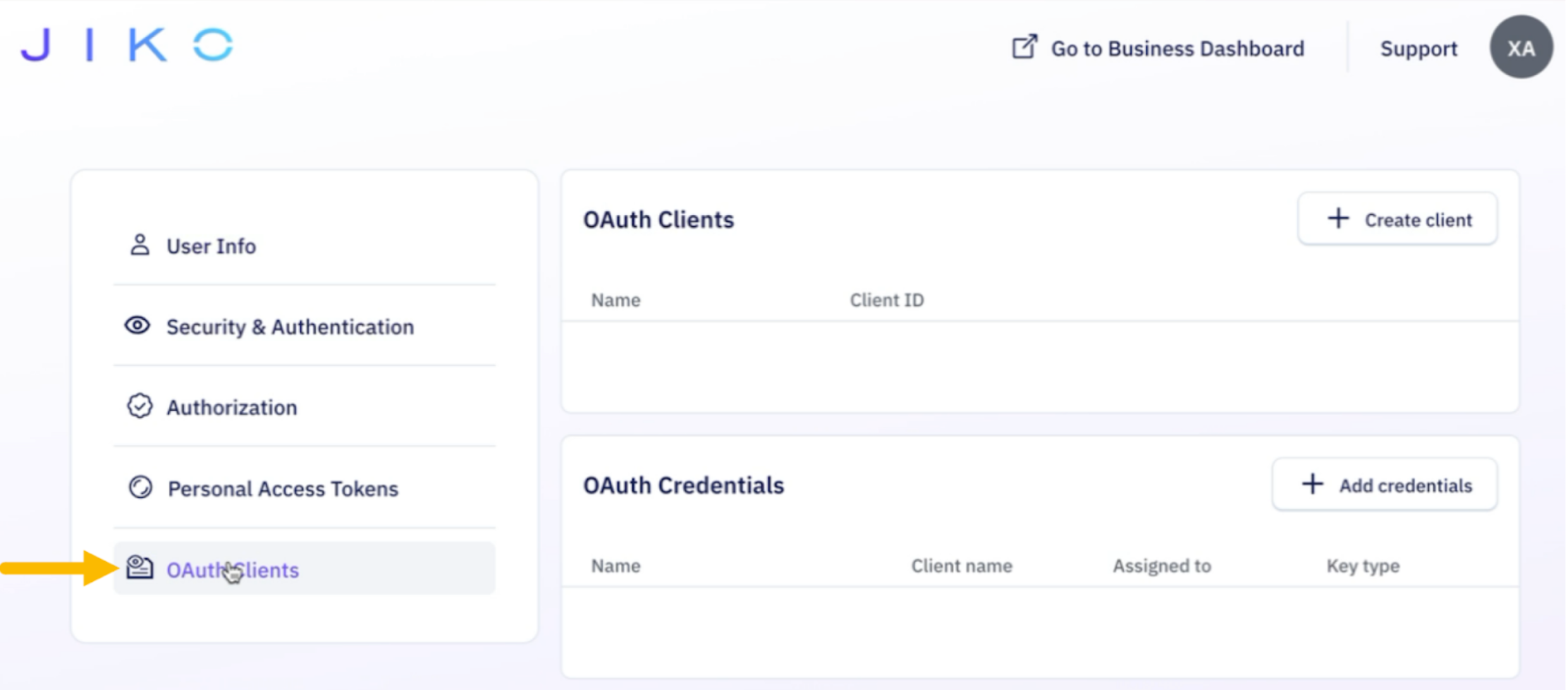Click the XA profile avatar
Viewport: 1568px width, 690px height.
1521,47
